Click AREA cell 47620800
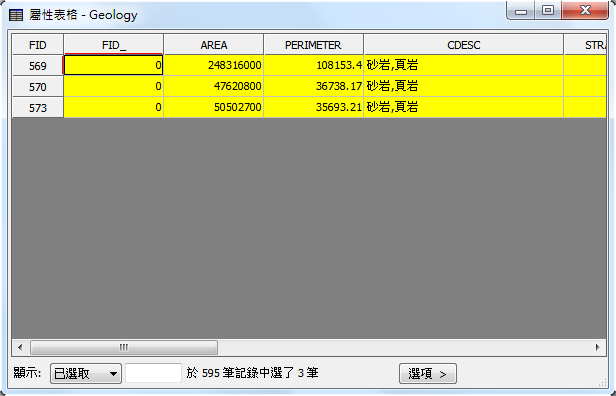616x396 pixels. (214, 86)
